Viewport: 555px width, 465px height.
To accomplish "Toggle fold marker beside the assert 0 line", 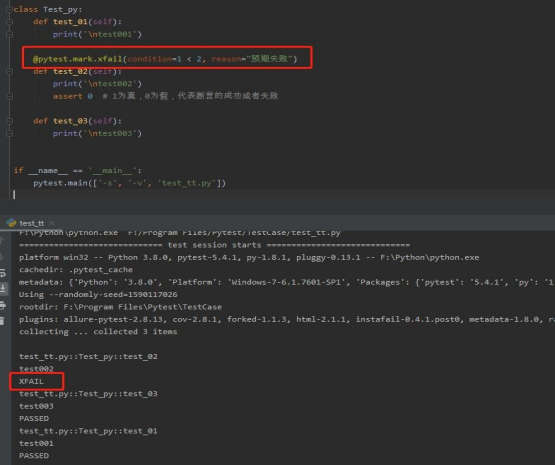I will pyautogui.click(x=10, y=96).
